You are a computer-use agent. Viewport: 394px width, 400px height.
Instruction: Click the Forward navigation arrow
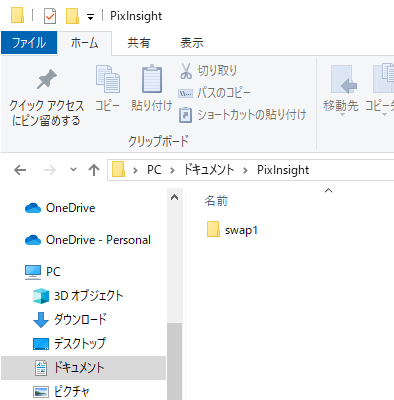(50, 170)
